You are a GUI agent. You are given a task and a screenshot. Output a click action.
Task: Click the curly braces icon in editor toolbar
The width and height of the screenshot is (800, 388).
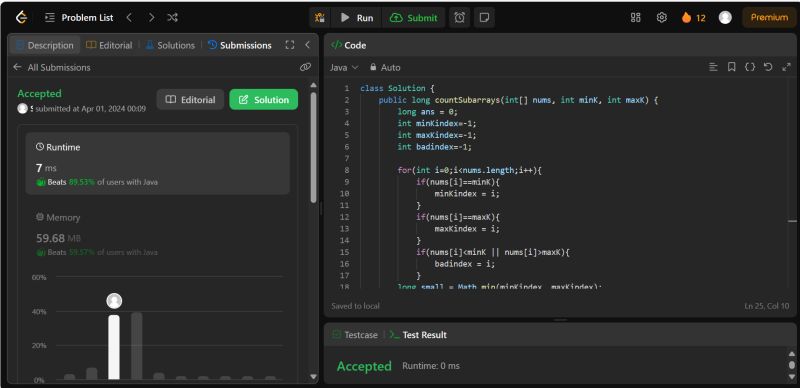[x=749, y=67]
